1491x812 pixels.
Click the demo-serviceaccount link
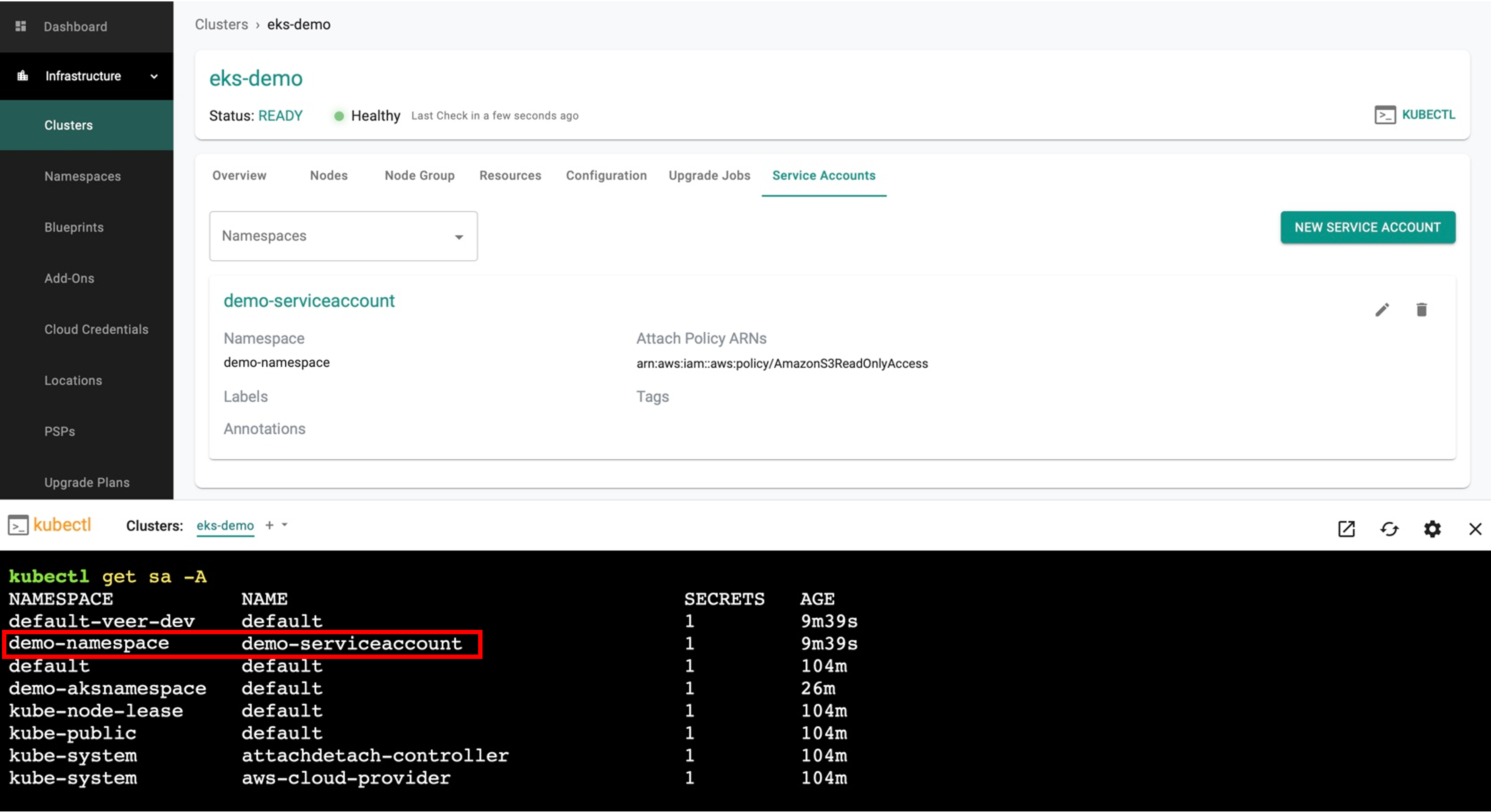(x=309, y=300)
